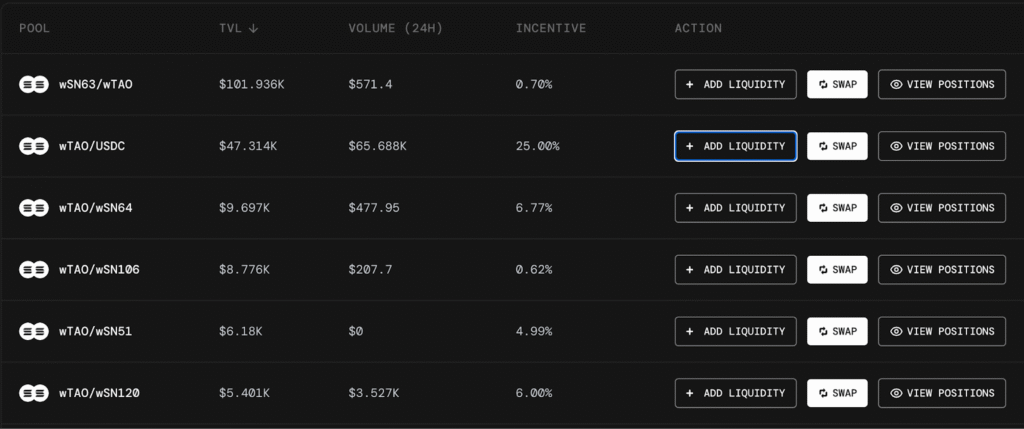Click the wTAO/wSN64 pool token icon
This screenshot has width=1024, height=429.
[33, 208]
